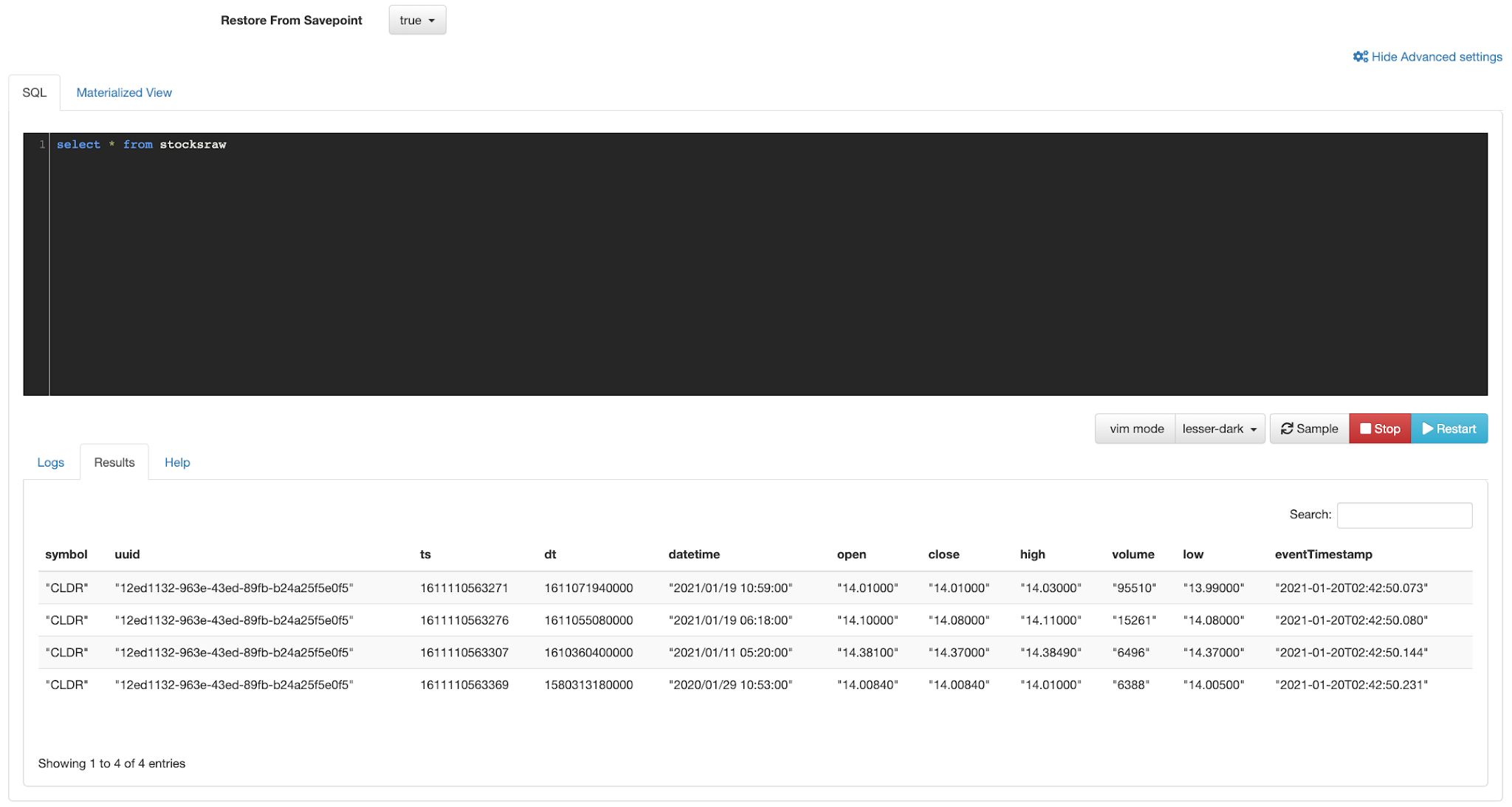Image resolution: width=1512 pixels, height=807 pixels.
Task: Open the lesser-dark theme dropdown
Action: click(1219, 428)
